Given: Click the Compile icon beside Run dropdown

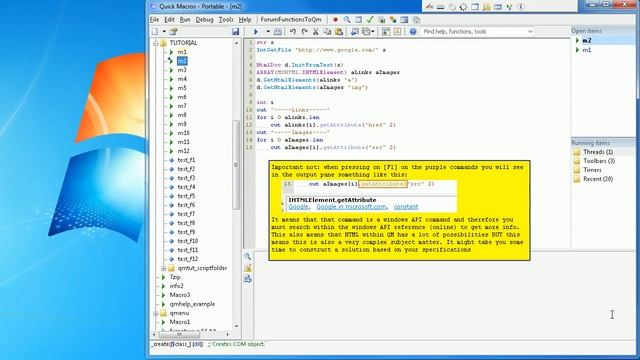Looking at the screenshot, I should coord(278,32).
